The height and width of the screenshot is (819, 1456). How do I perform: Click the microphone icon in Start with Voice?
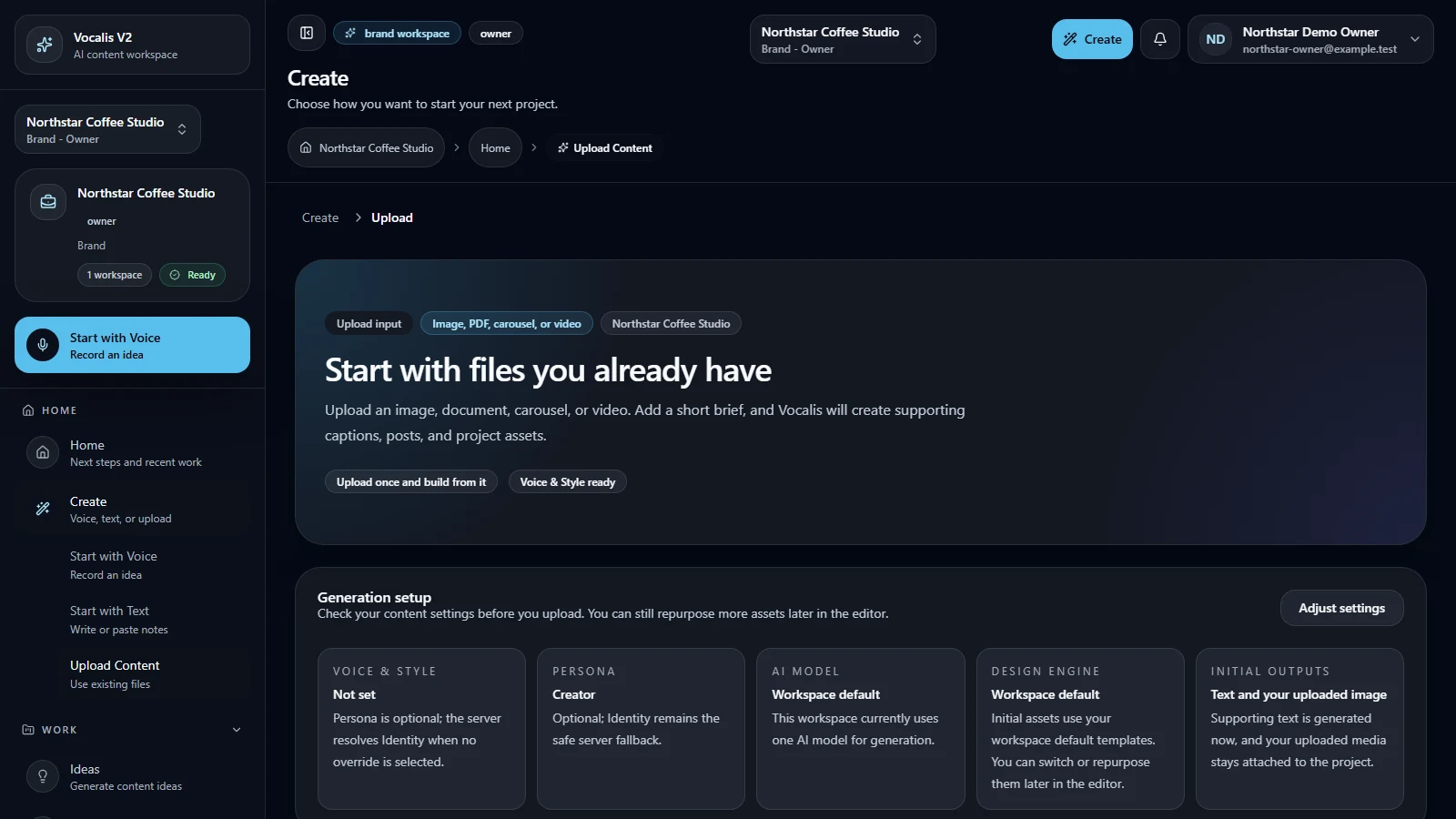click(43, 345)
